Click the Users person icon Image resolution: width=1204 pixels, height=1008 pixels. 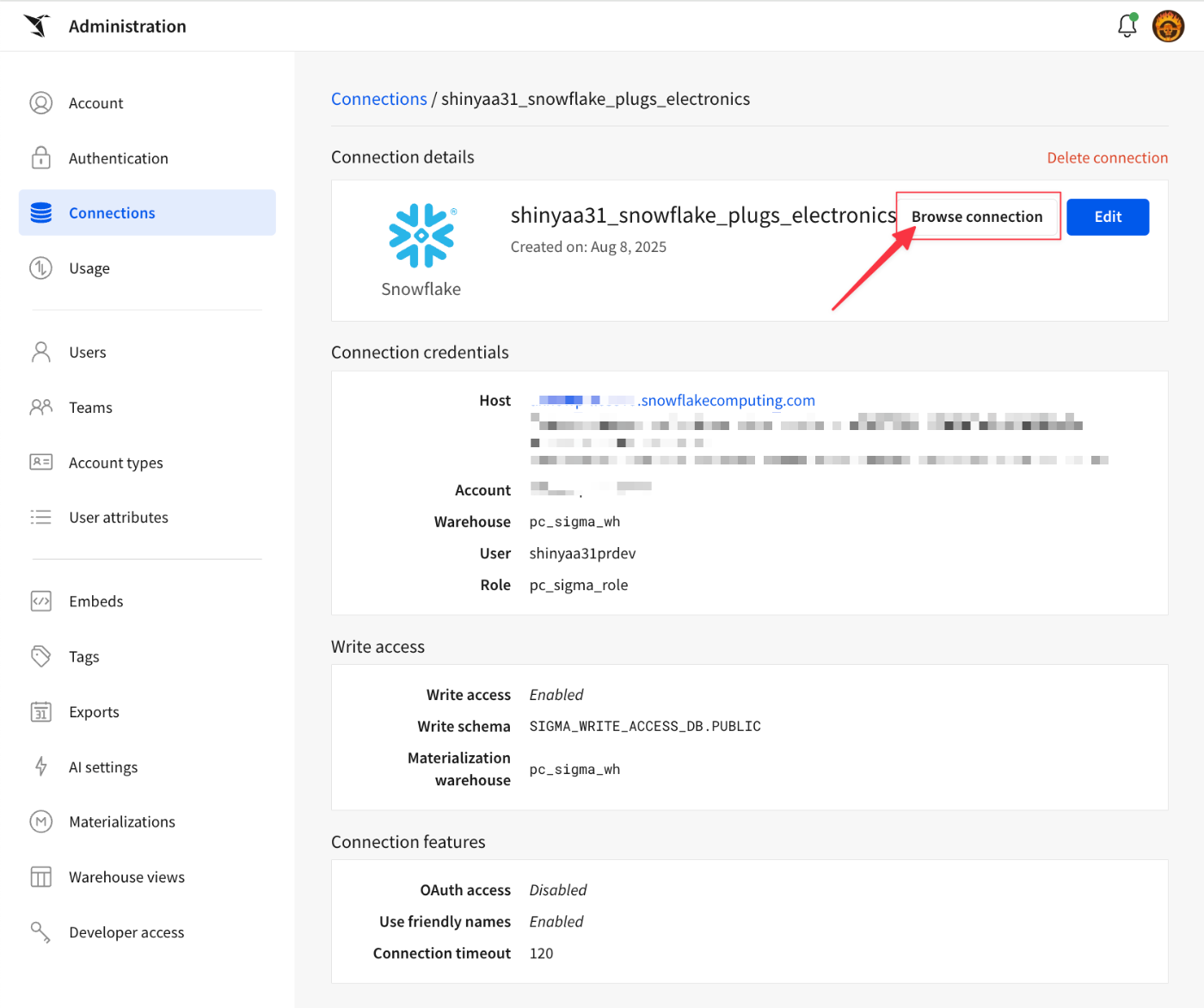41,352
